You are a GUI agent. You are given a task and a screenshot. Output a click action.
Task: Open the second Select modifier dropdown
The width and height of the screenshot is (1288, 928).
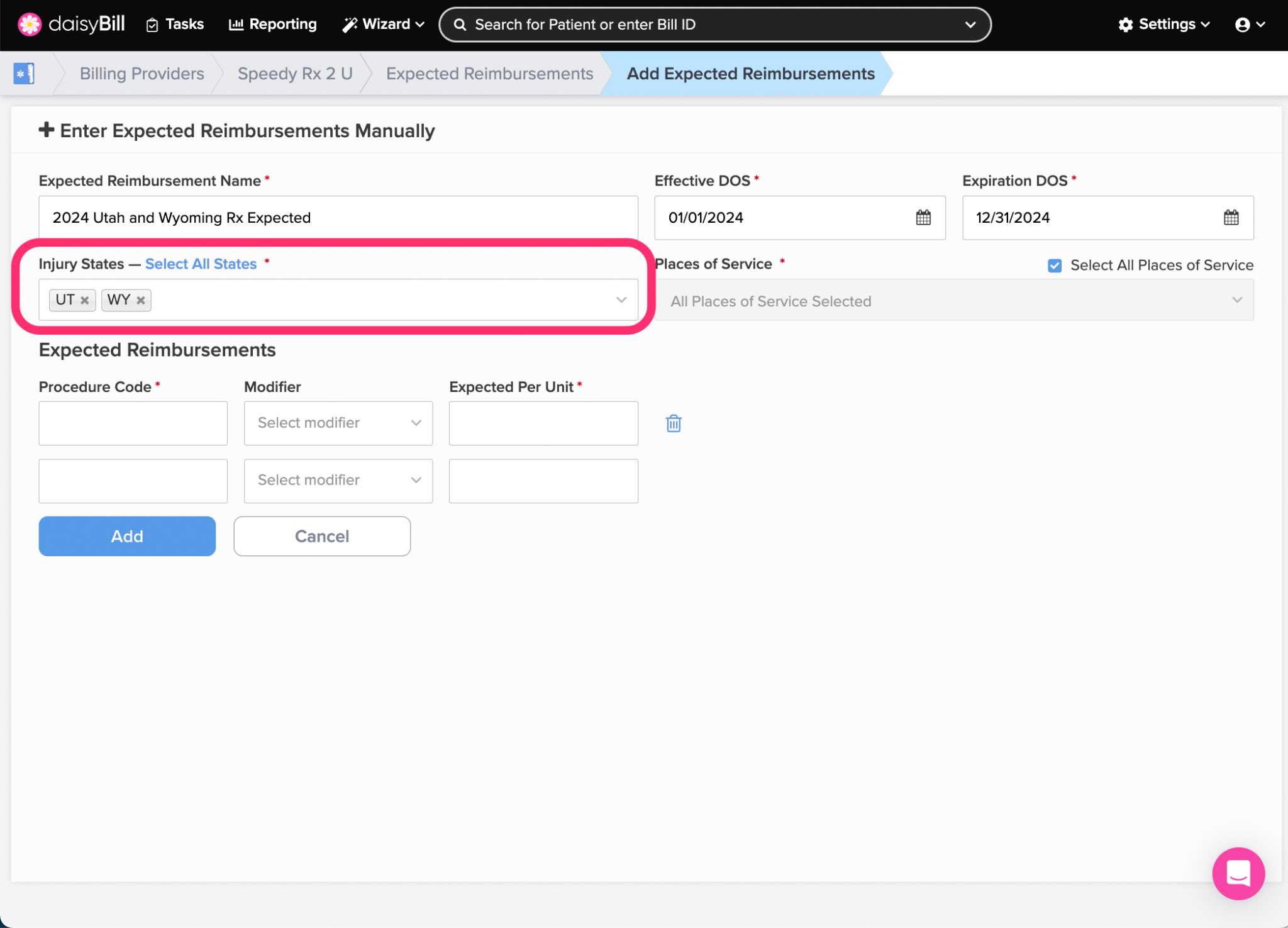click(338, 481)
